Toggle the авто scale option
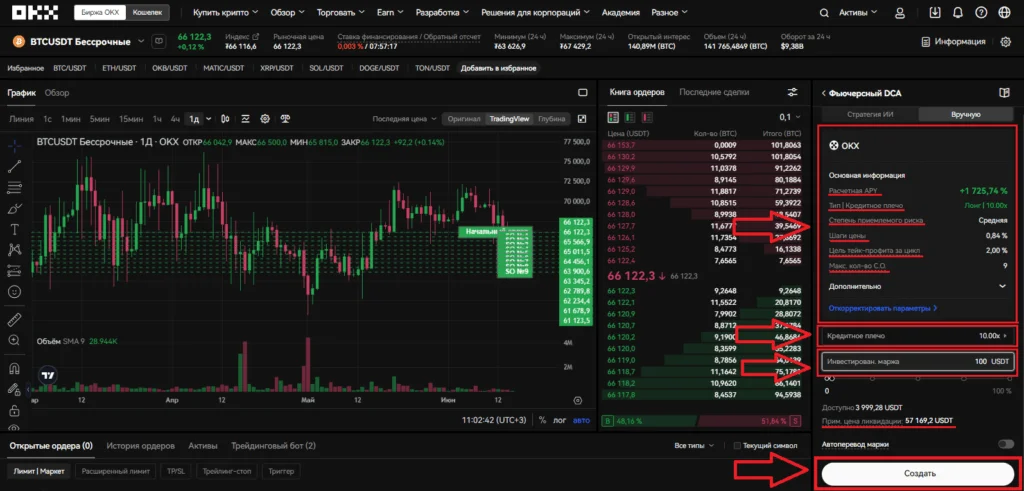The height and width of the screenshot is (491, 1024). coord(581,420)
